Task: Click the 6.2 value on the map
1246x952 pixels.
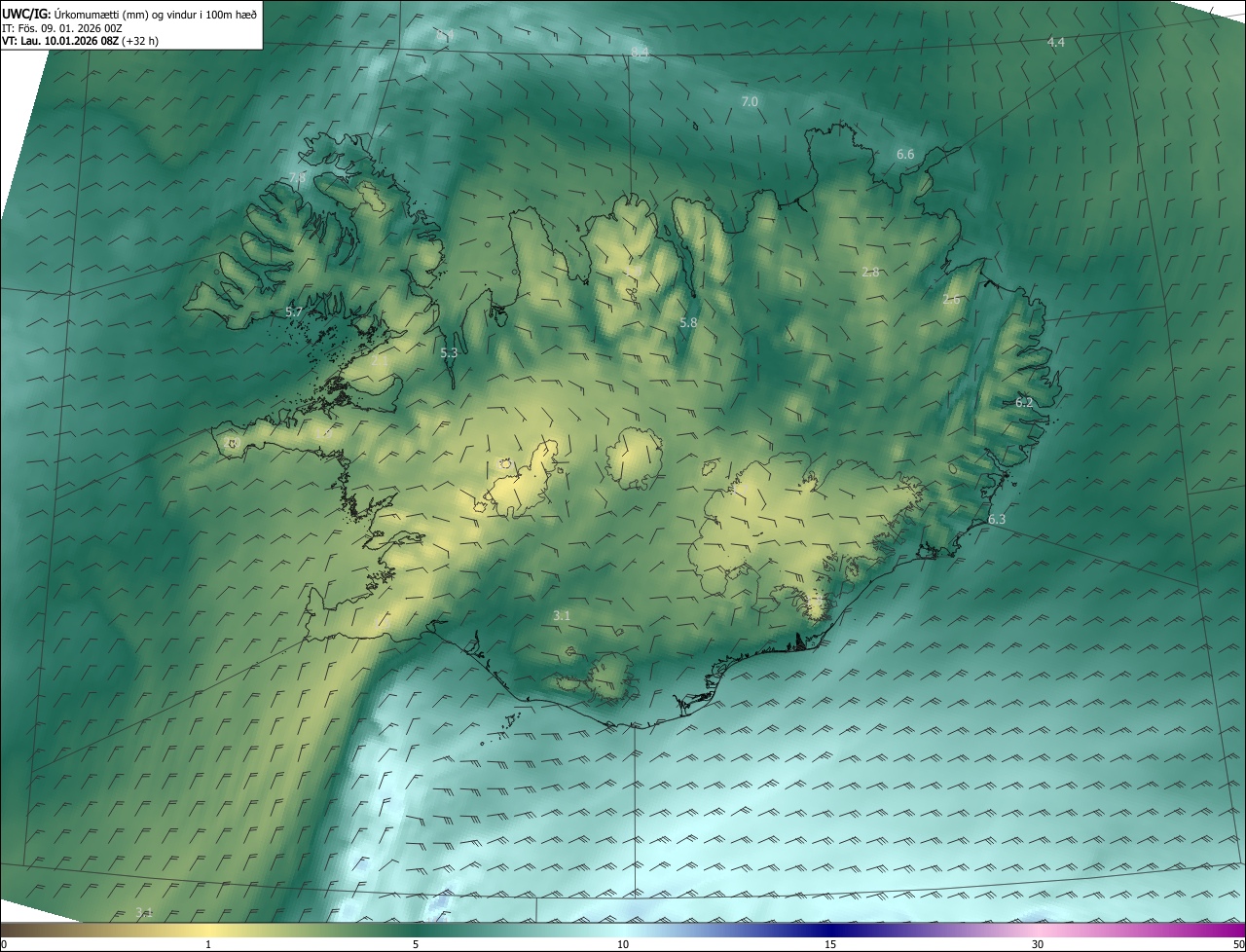Action: pyautogui.click(x=1024, y=402)
